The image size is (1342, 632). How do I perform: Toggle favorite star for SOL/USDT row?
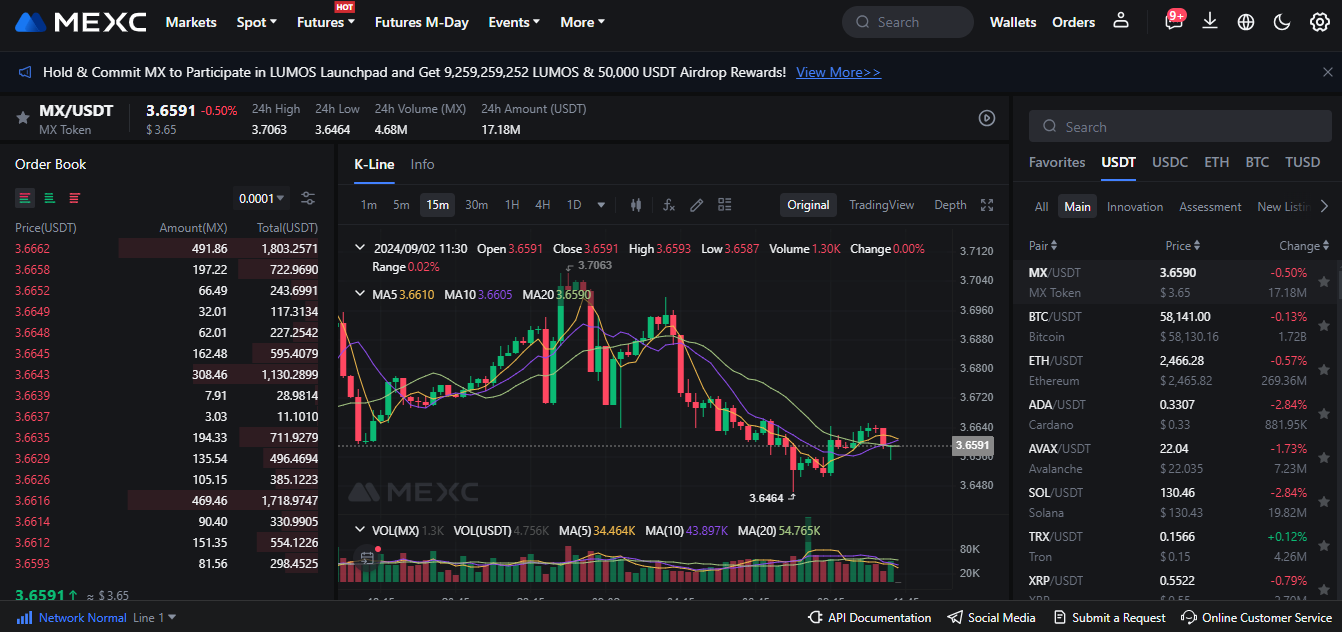[1324, 502]
